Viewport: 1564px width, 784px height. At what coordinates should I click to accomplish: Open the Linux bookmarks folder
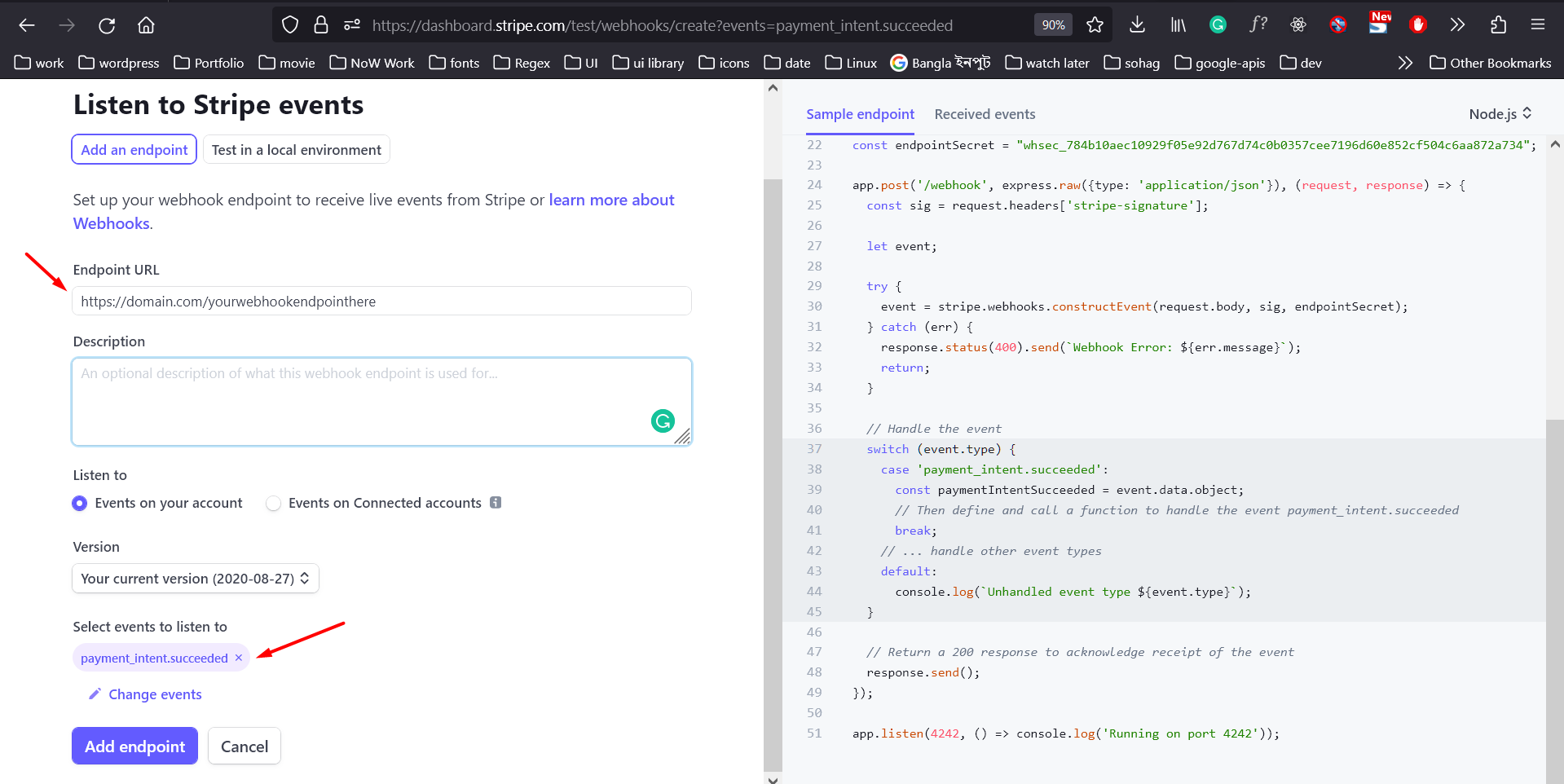coord(851,63)
